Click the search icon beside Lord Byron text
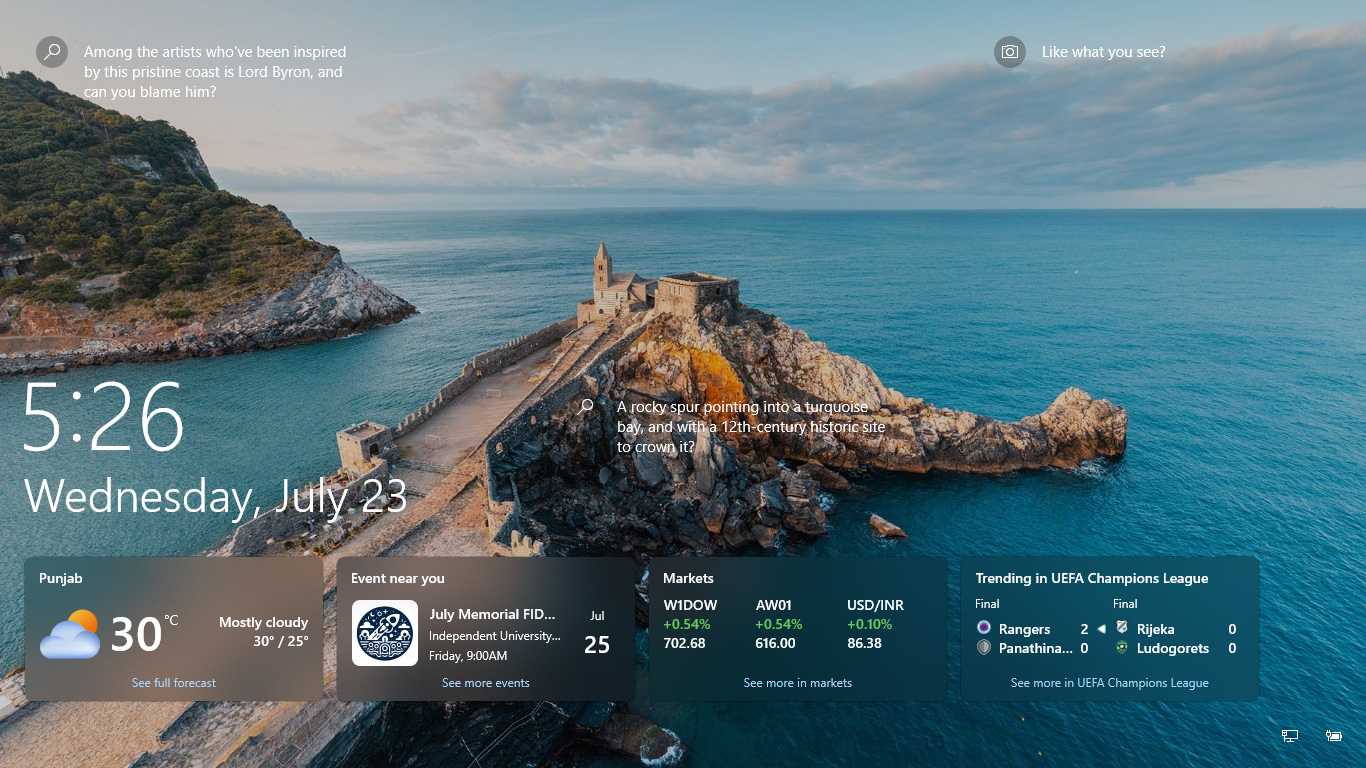Screen dimensions: 1366x768 click(52, 52)
